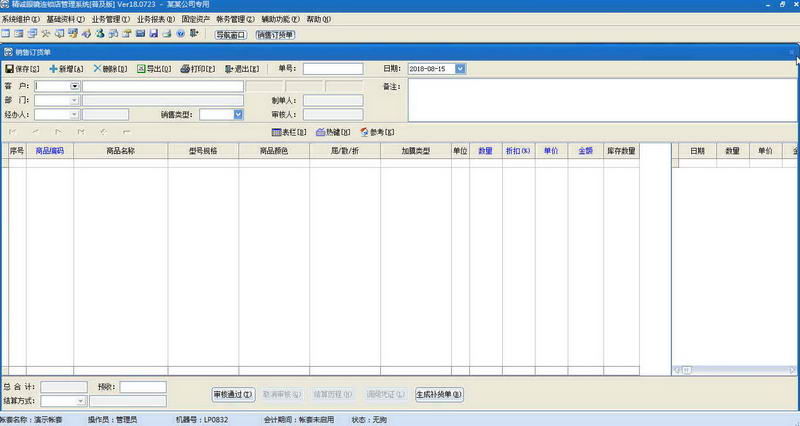800x426 pixels.
Task: Click the 参考 reference icon
Action: (x=363, y=131)
